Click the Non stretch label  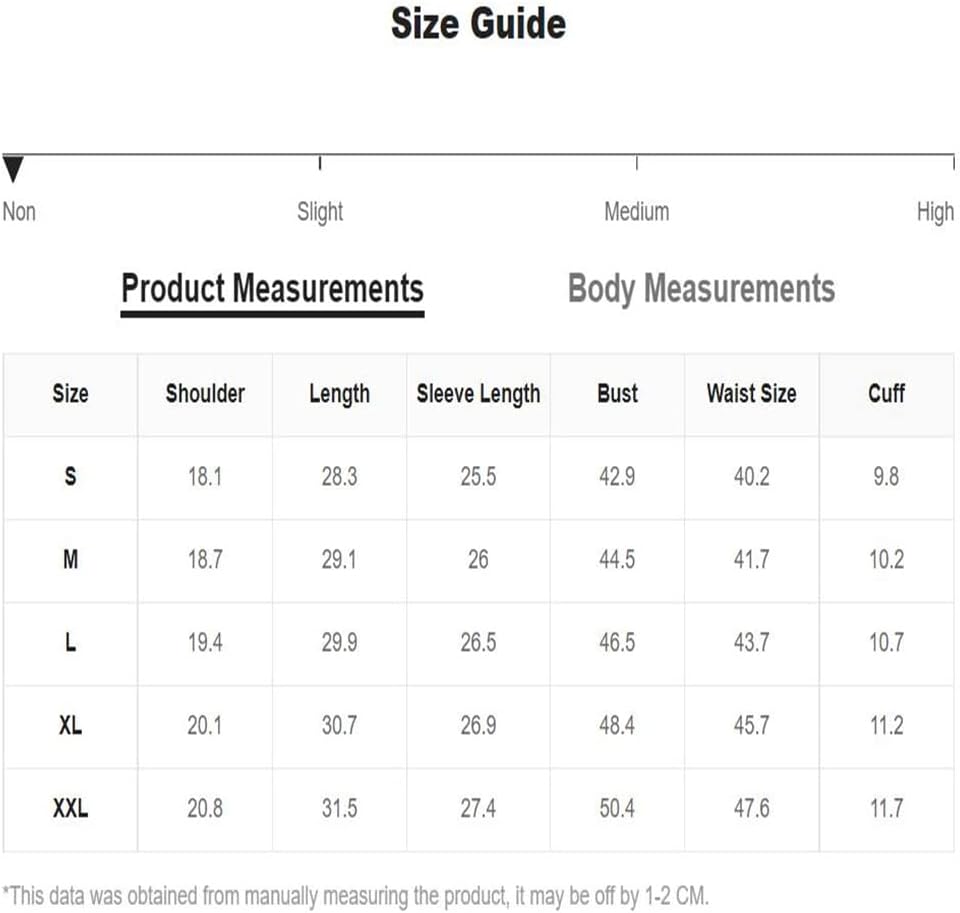(19, 212)
